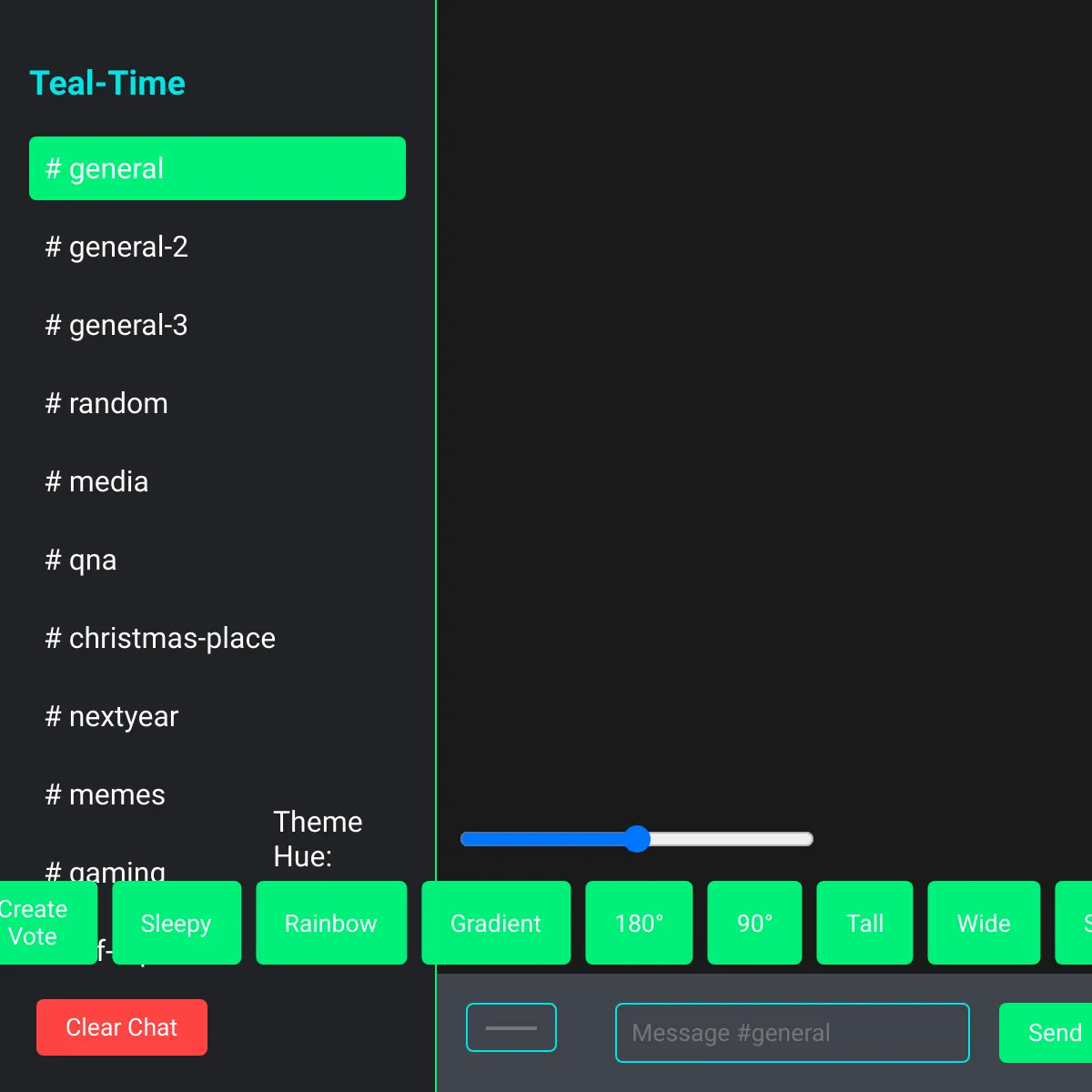Rotate the view with 180° button
Screen dimensions: 1092x1092
pos(639,923)
